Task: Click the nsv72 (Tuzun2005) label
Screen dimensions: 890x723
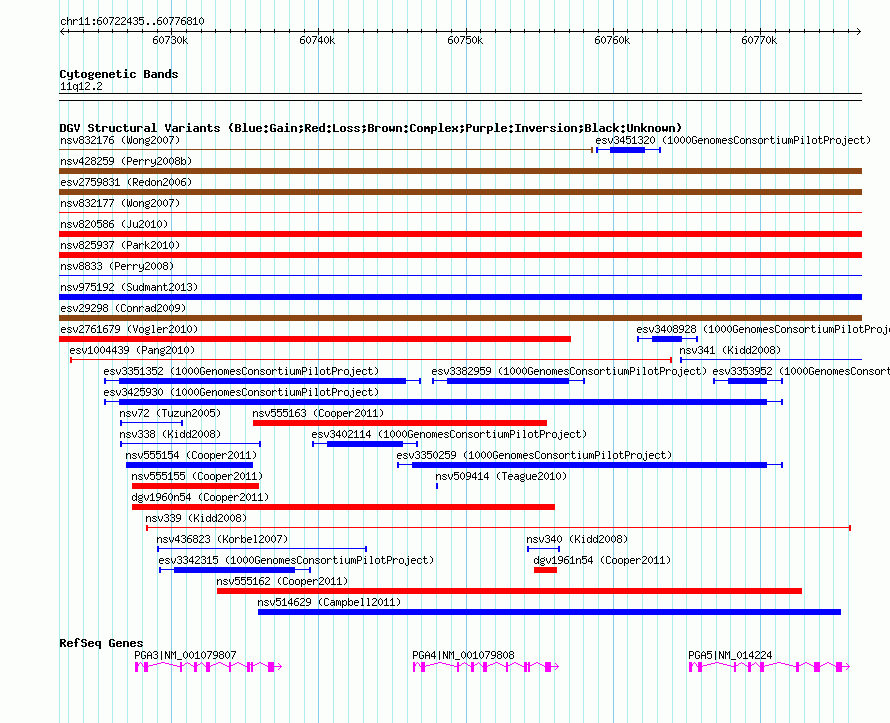Action: (x=170, y=413)
